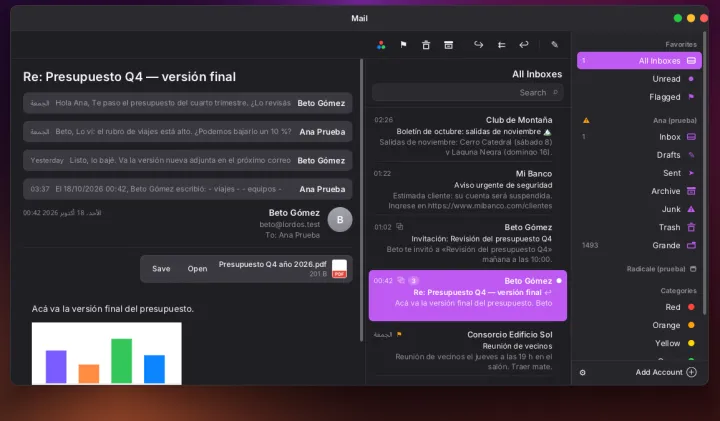Click the All Inboxes list heading
Image resolution: width=720 pixels, height=421 pixels.
pos(537,74)
